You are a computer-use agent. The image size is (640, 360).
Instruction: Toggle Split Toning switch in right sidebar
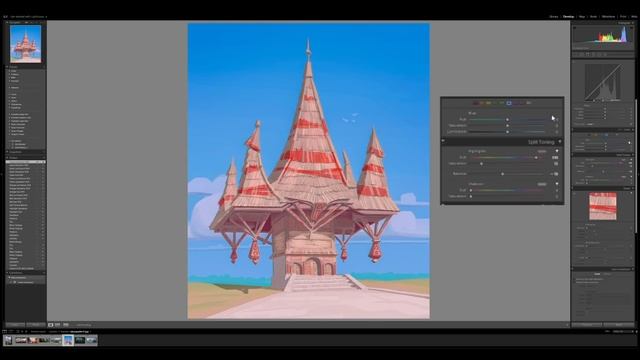point(573,155)
